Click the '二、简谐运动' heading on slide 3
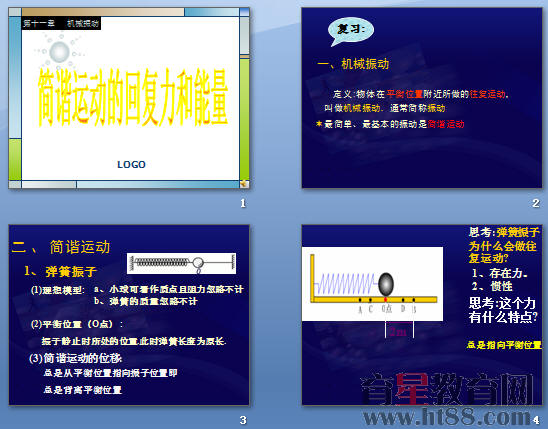 (61, 247)
